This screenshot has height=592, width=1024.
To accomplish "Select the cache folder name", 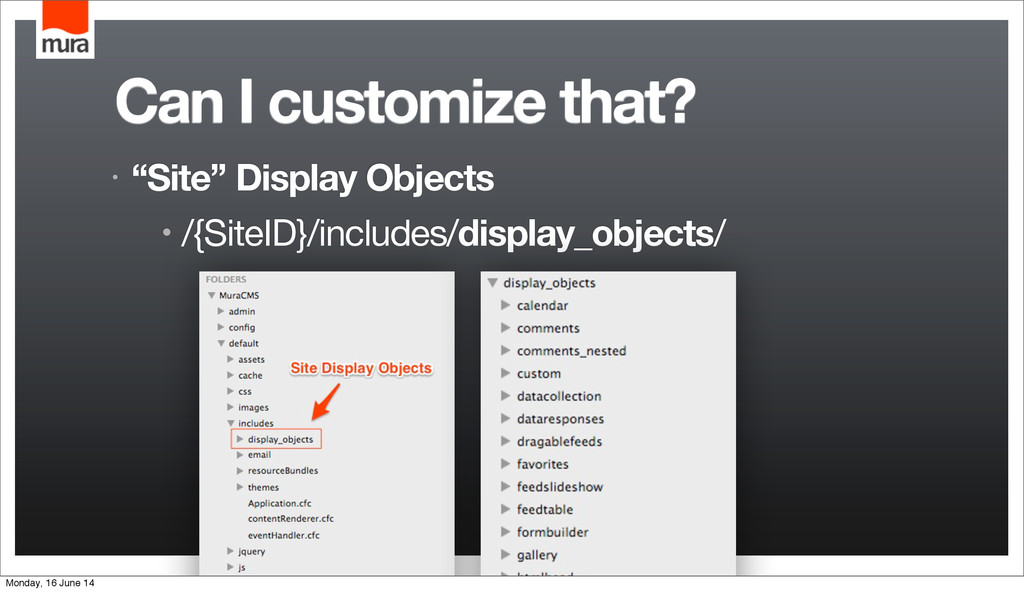I will tap(250, 375).
